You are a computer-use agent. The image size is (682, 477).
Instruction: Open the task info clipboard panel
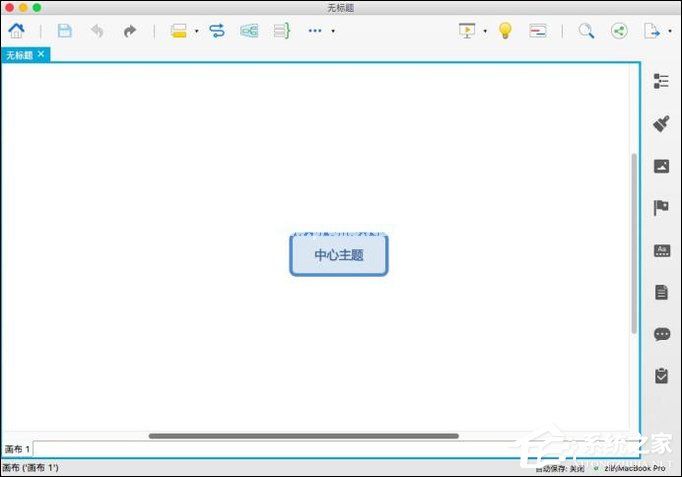tap(662, 376)
